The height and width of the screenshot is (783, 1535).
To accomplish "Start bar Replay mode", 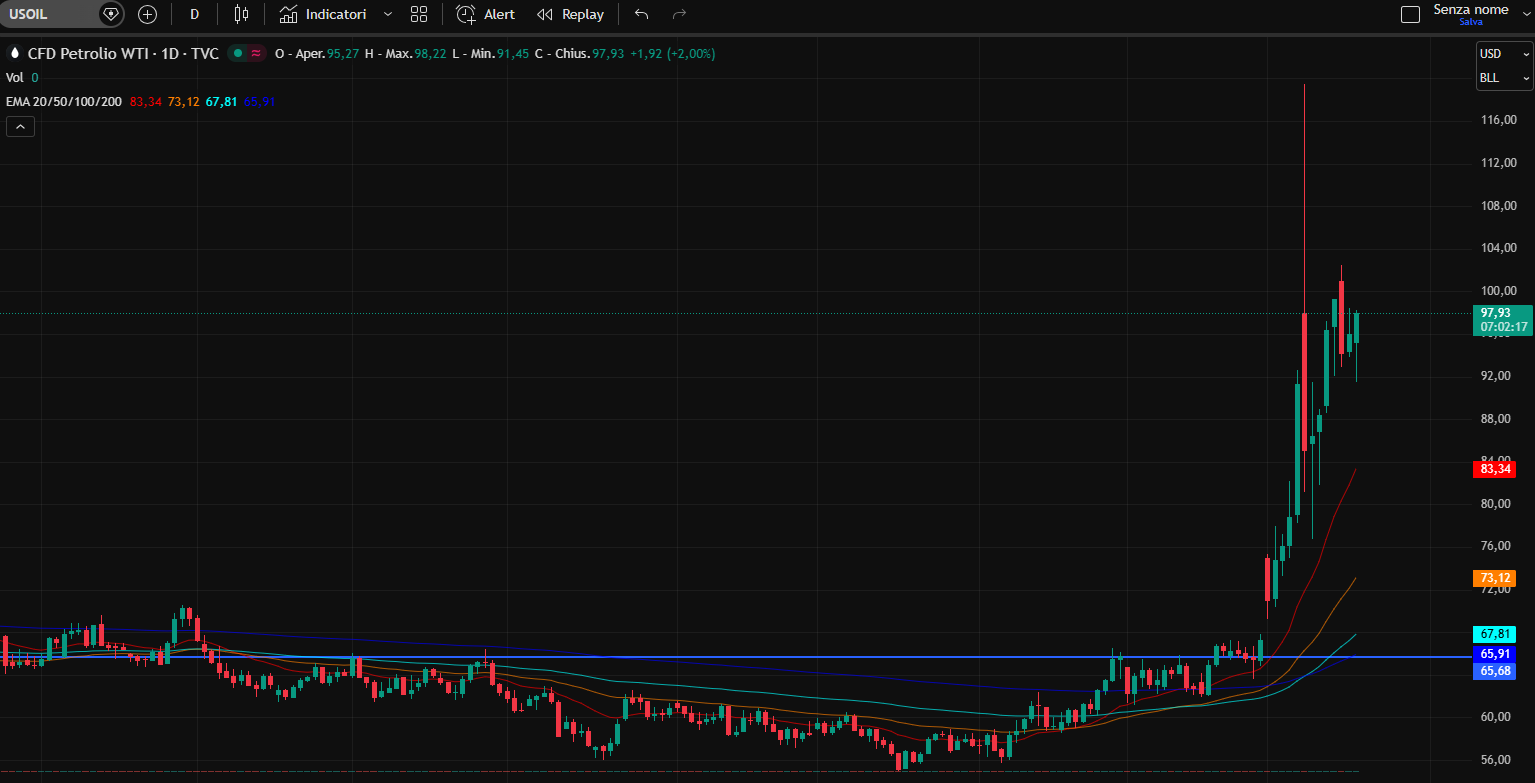I will click(571, 14).
